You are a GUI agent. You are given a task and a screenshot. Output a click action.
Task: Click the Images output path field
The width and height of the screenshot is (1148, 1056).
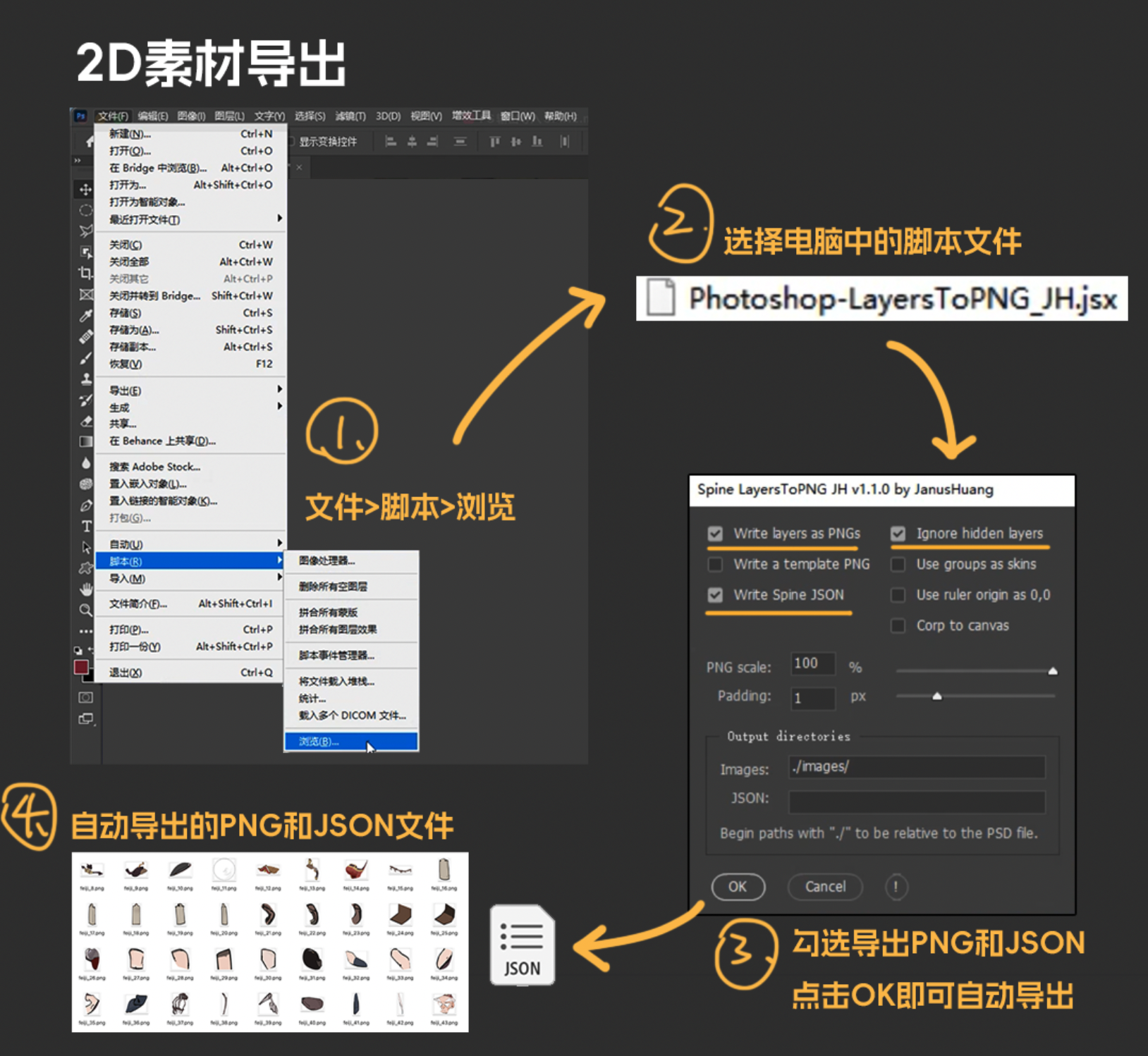[x=917, y=767]
